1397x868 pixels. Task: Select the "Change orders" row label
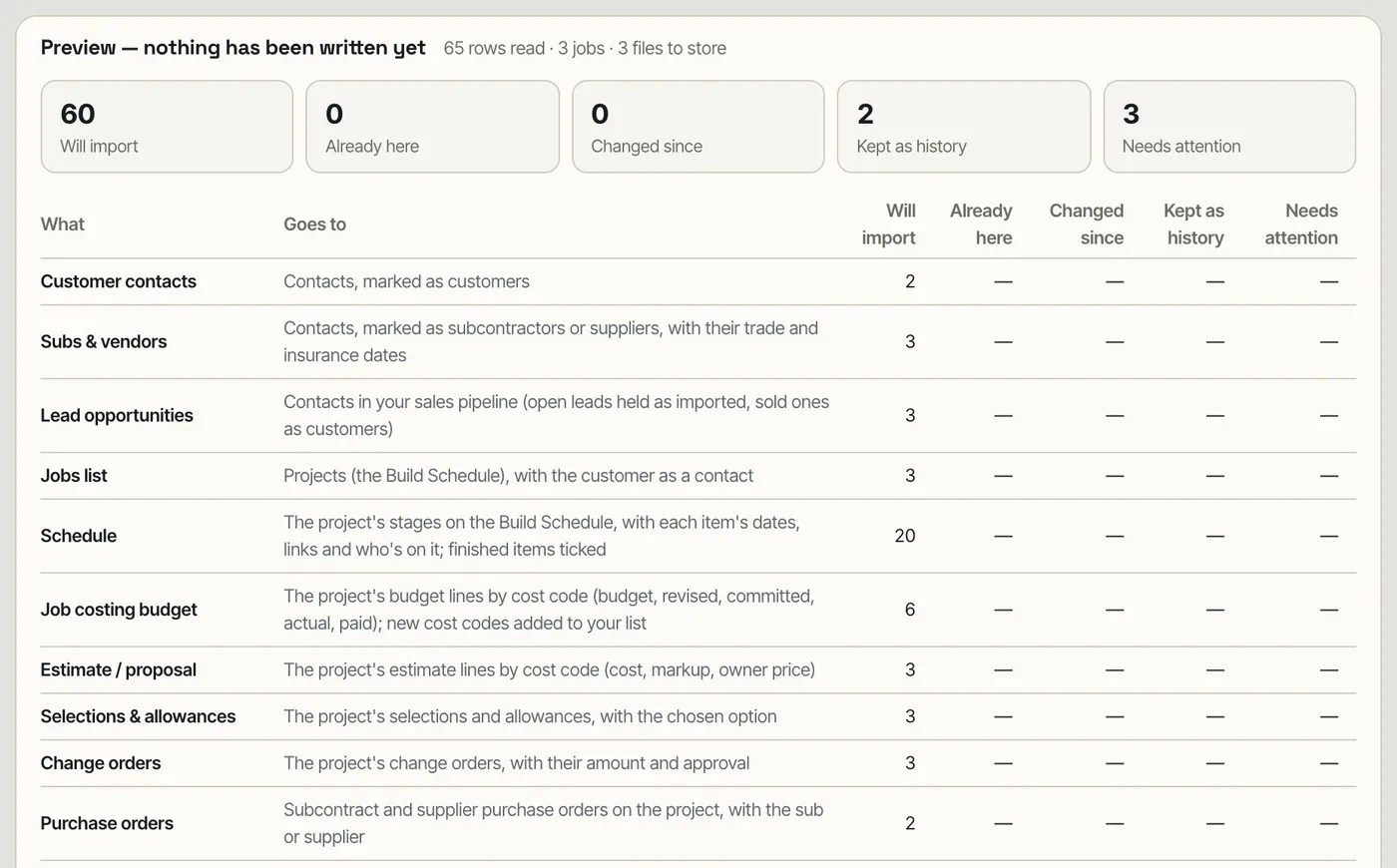pos(101,763)
